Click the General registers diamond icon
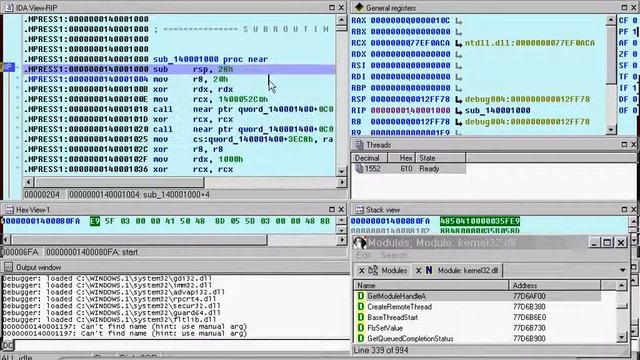Viewport: 640px width, 360px height. coord(359,7)
